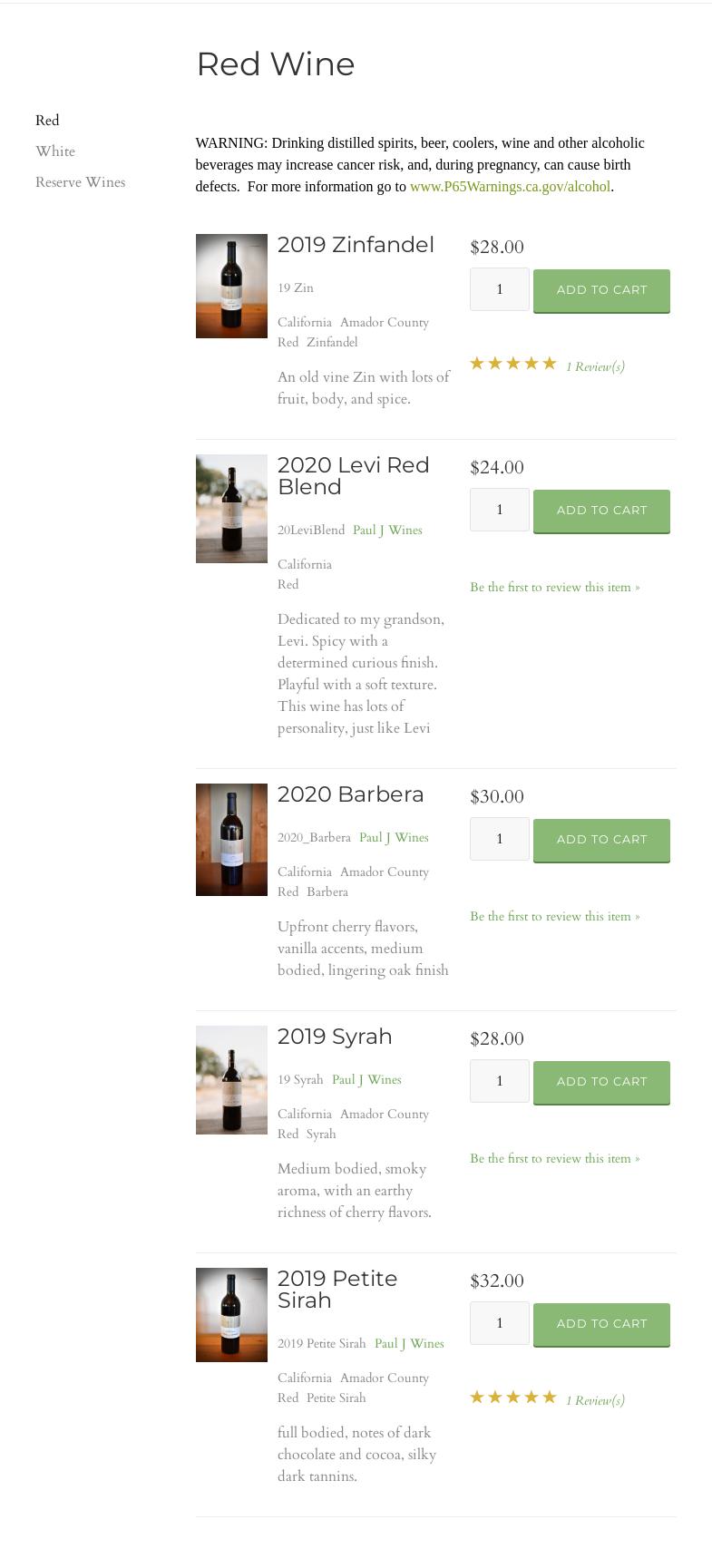The image size is (712, 1568).
Task: Add the 2020 Levi Red Blend to cart
Action: pos(601,510)
